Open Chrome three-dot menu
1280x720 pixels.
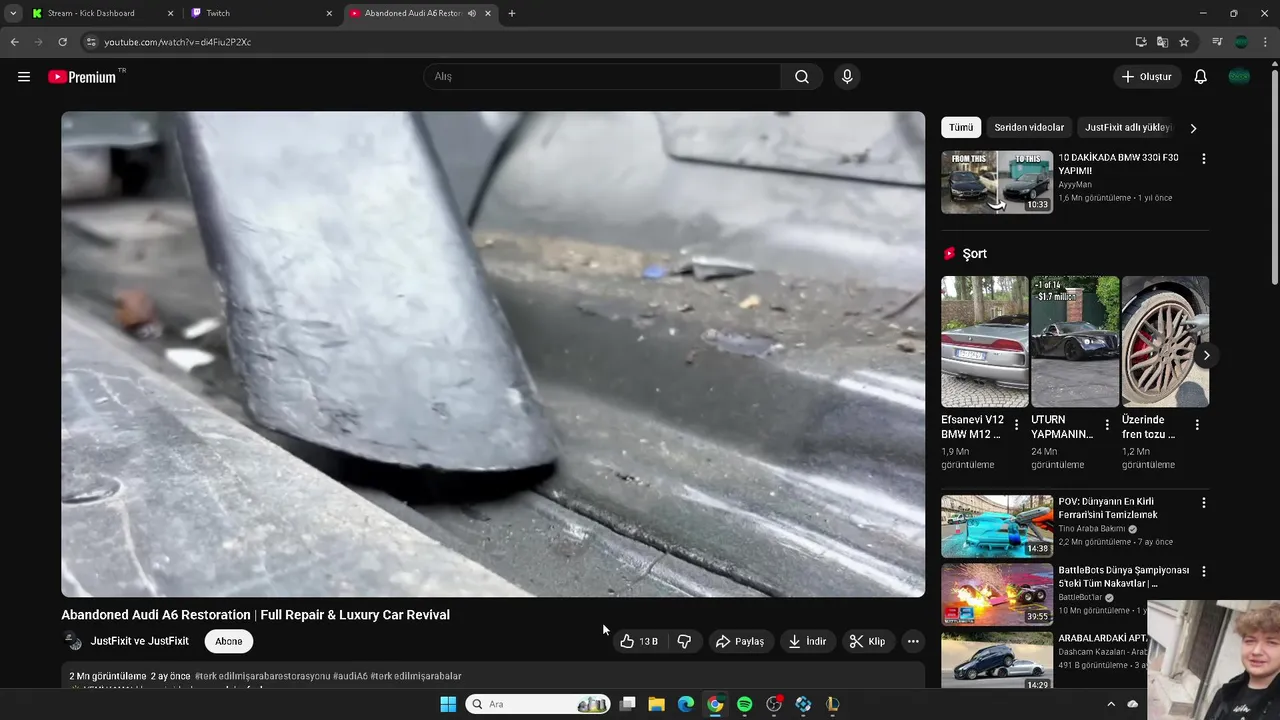pos(1266,42)
